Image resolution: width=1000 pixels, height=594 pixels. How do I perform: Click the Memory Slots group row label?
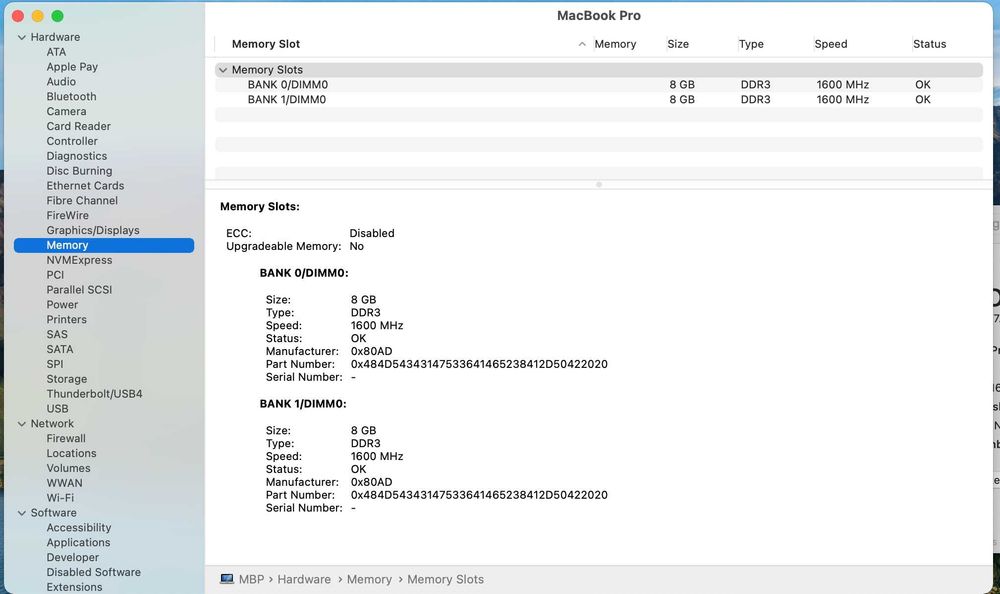pyautogui.click(x=267, y=70)
